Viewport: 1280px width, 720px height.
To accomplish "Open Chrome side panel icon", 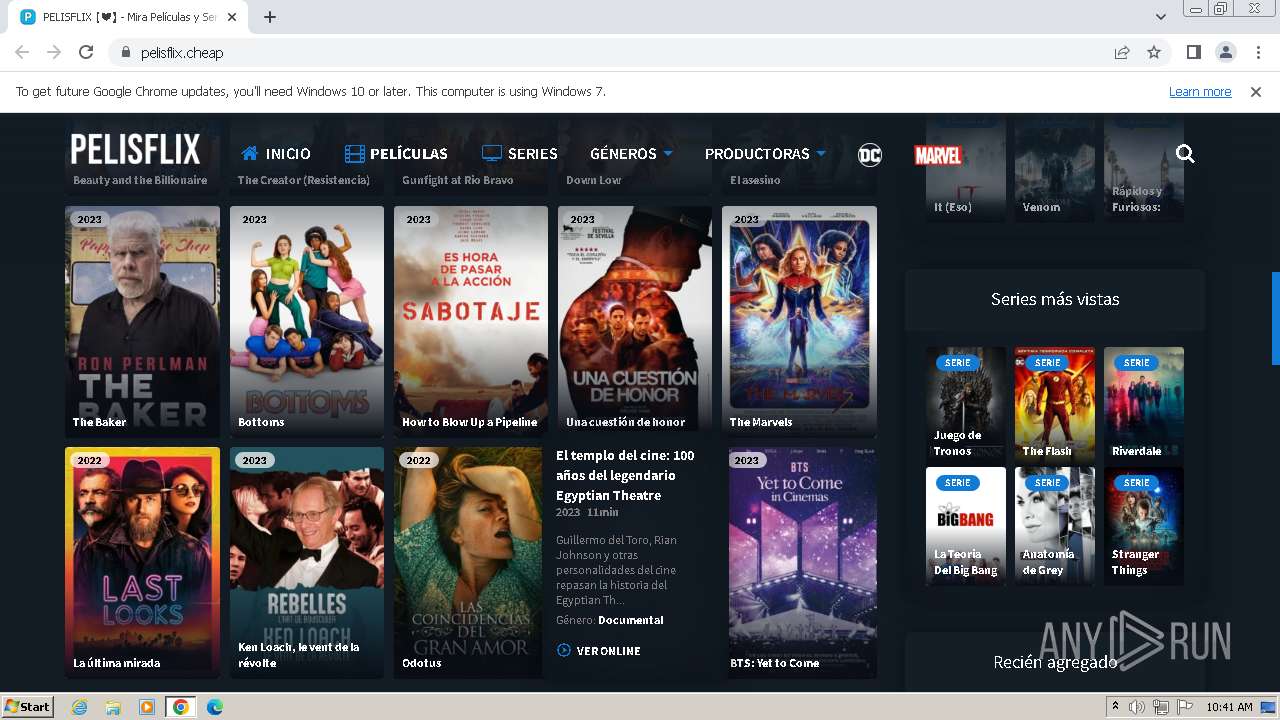I will pos(1193,52).
